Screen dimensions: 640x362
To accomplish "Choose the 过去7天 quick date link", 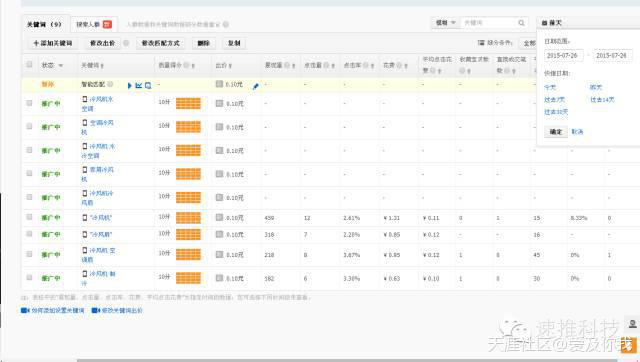I will coord(554,100).
